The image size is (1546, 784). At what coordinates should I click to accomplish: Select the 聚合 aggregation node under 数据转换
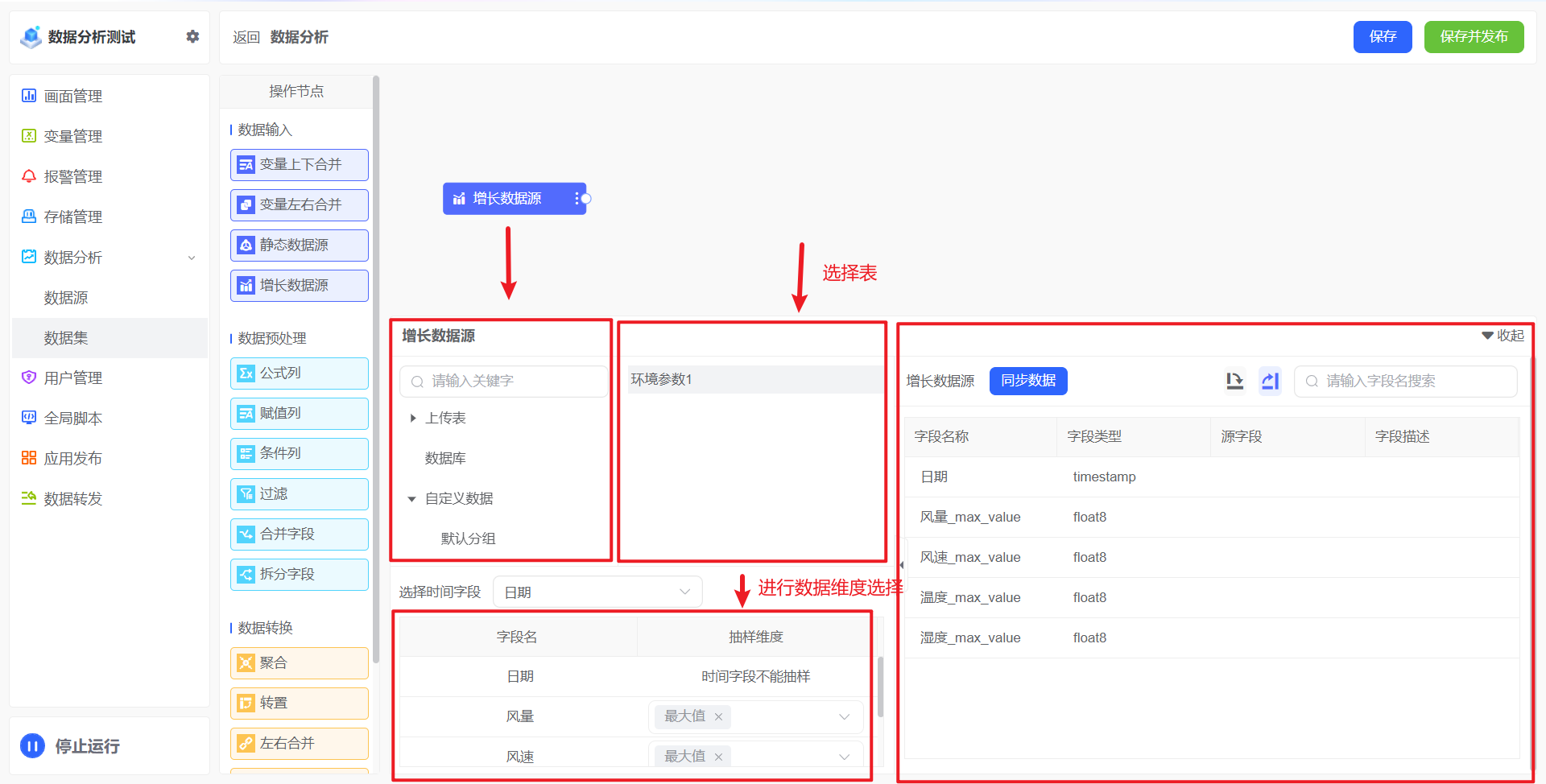299,662
